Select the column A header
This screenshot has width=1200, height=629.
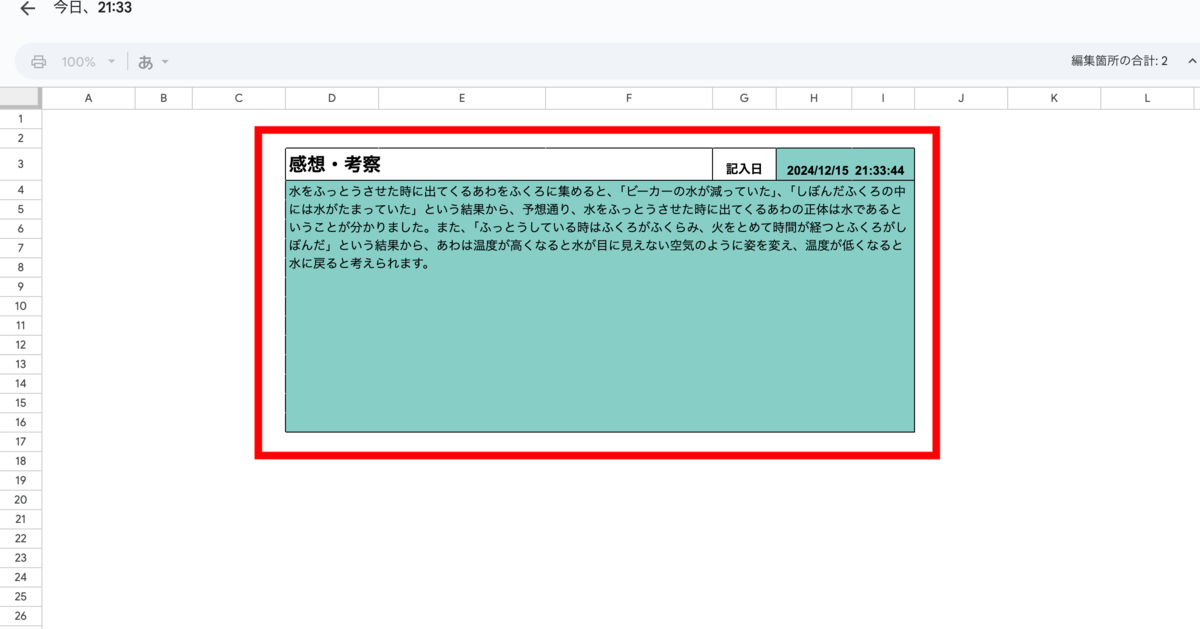pyautogui.click(x=88, y=98)
